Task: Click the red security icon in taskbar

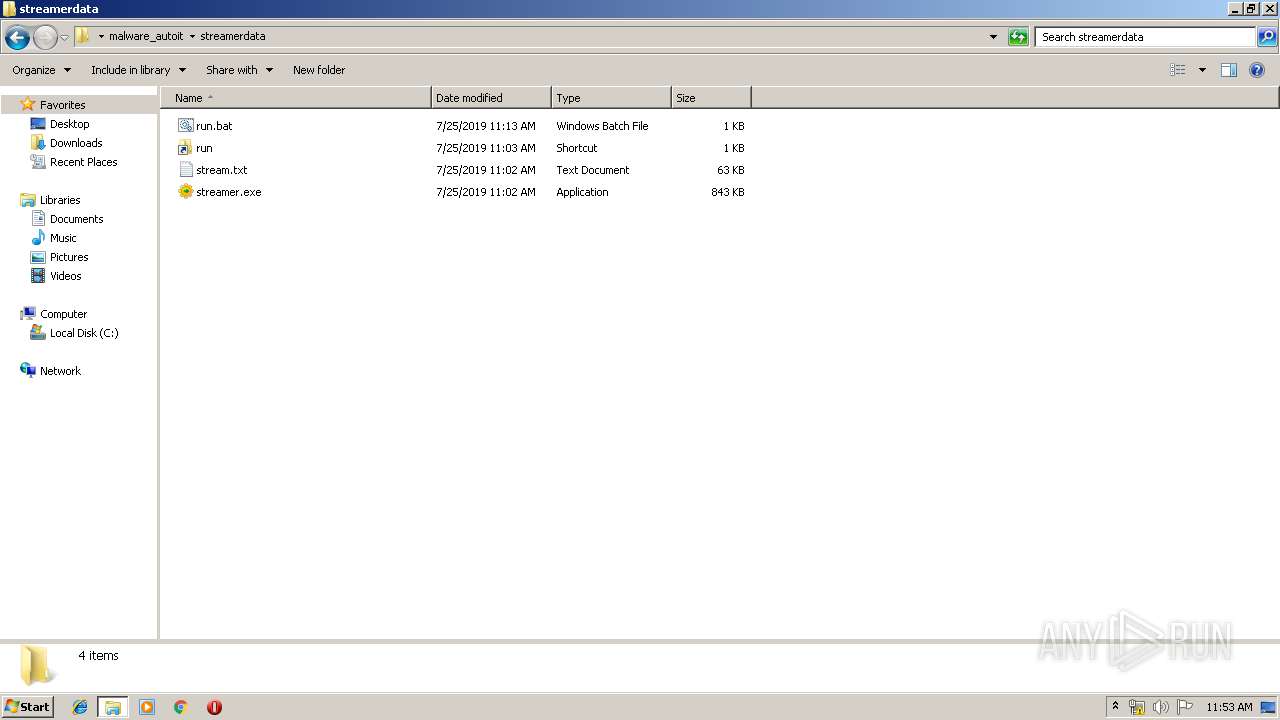Action: tap(214, 707)
